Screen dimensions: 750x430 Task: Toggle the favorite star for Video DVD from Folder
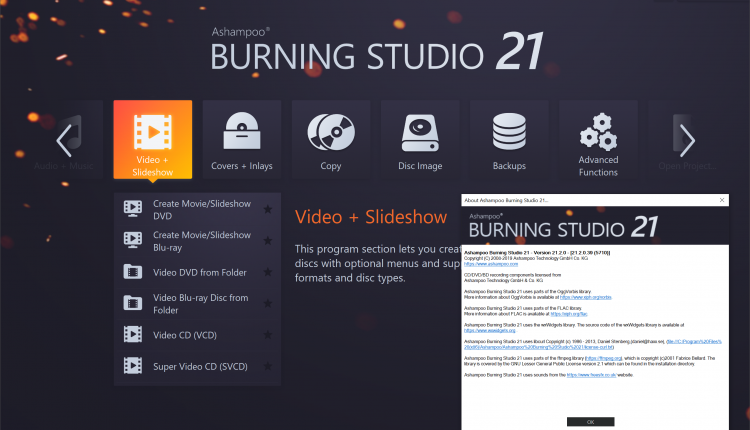[268, 272]
